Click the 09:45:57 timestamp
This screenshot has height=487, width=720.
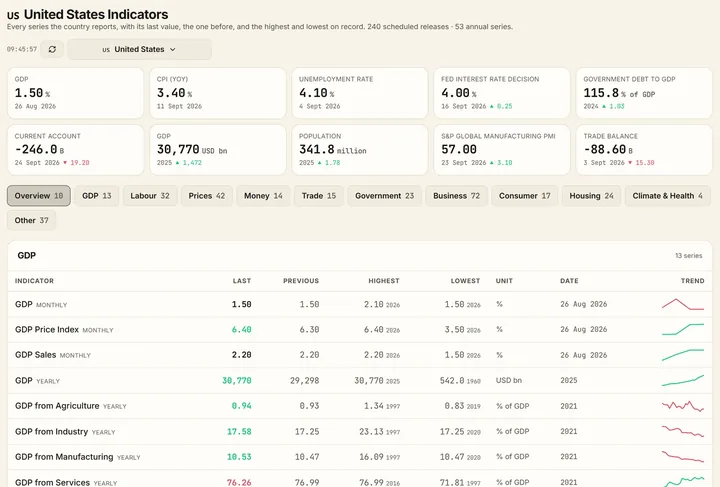point(22,49)
